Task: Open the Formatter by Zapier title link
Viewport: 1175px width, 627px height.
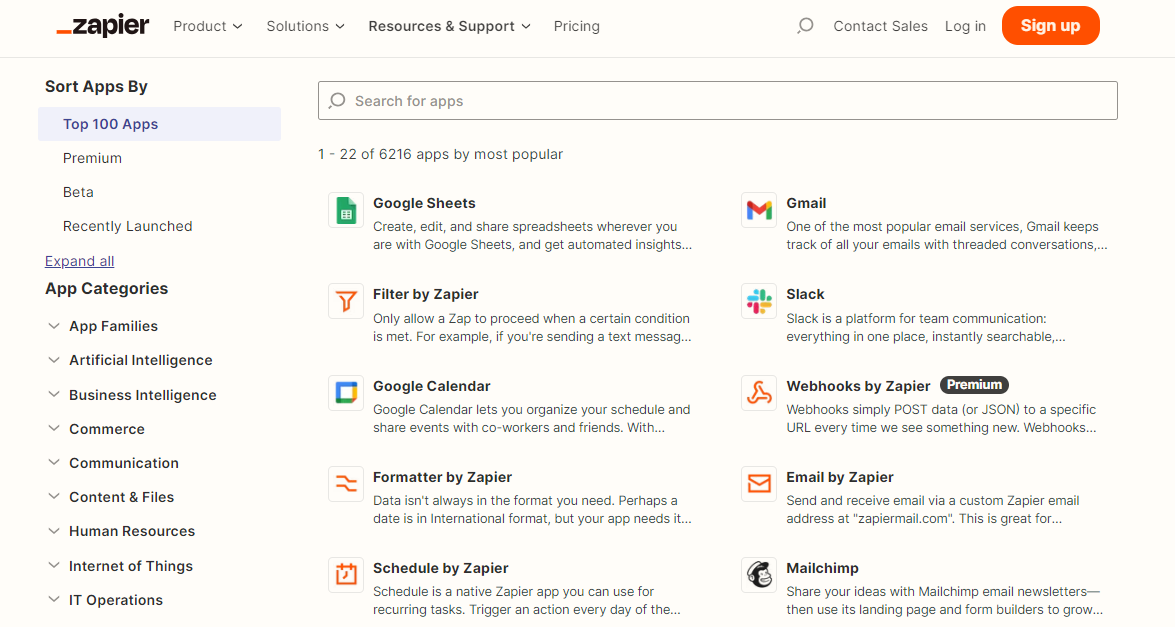Action: (x=442, y=477)
